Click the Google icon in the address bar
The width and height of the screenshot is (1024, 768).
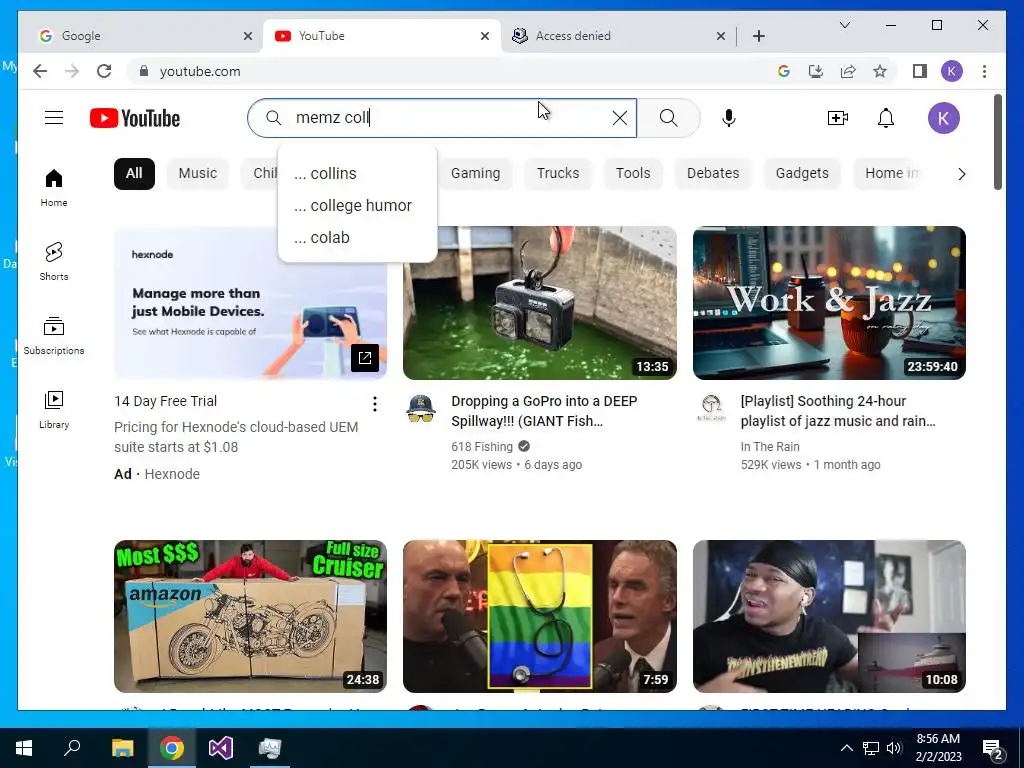click(x=784, y=71)
